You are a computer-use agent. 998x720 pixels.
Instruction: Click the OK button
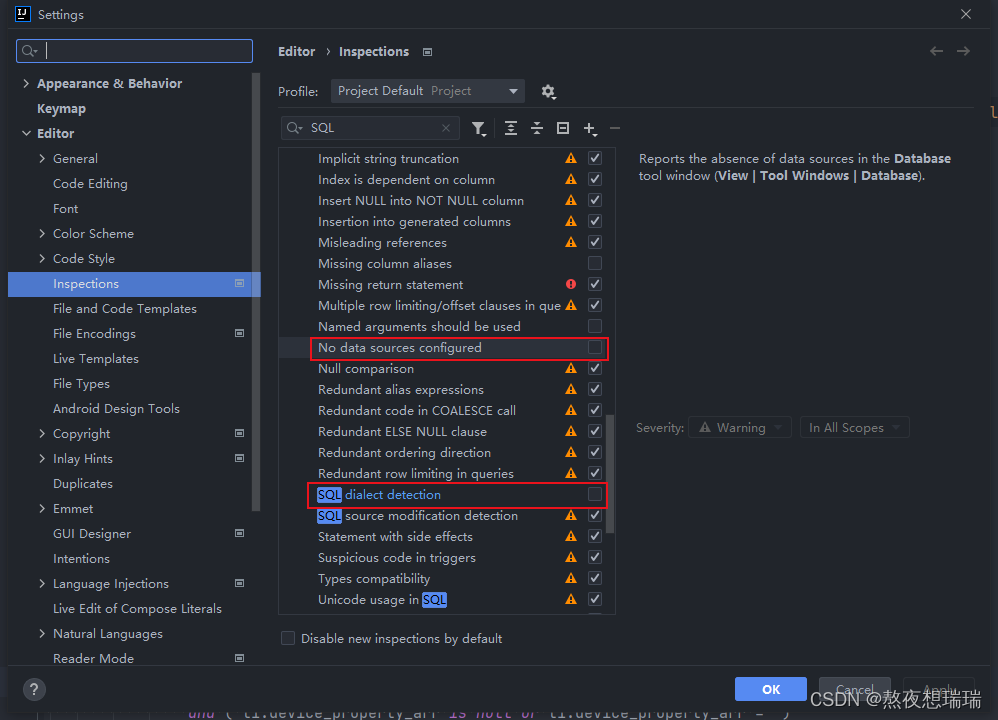pyautogui.click(x=771, y=689)
